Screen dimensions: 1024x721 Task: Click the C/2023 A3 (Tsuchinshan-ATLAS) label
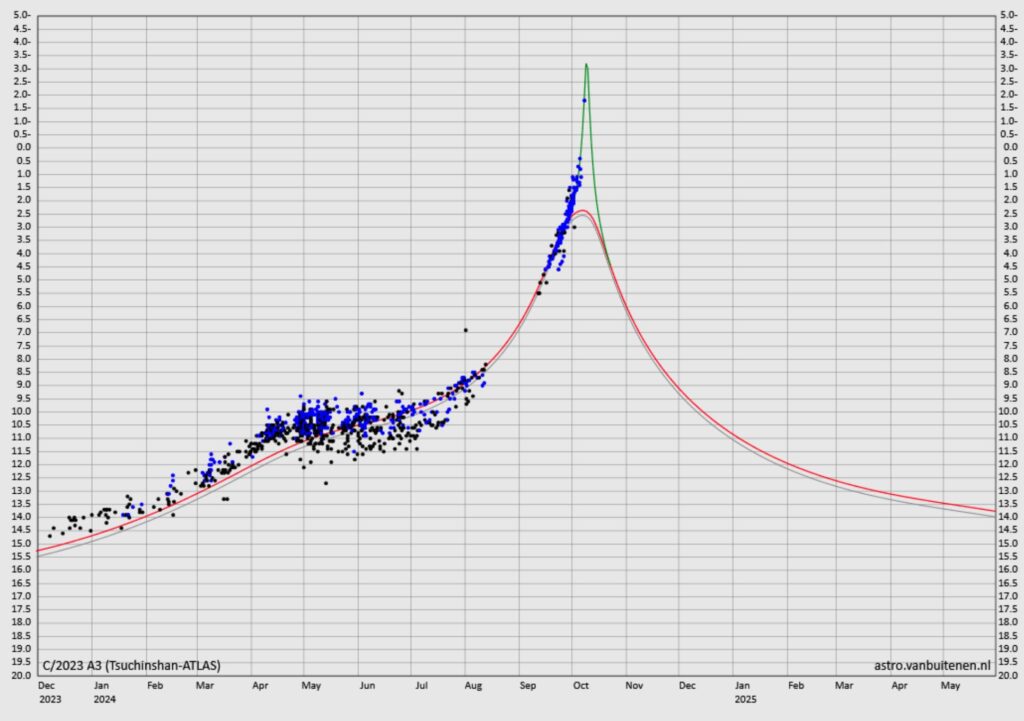pos(131,665)
